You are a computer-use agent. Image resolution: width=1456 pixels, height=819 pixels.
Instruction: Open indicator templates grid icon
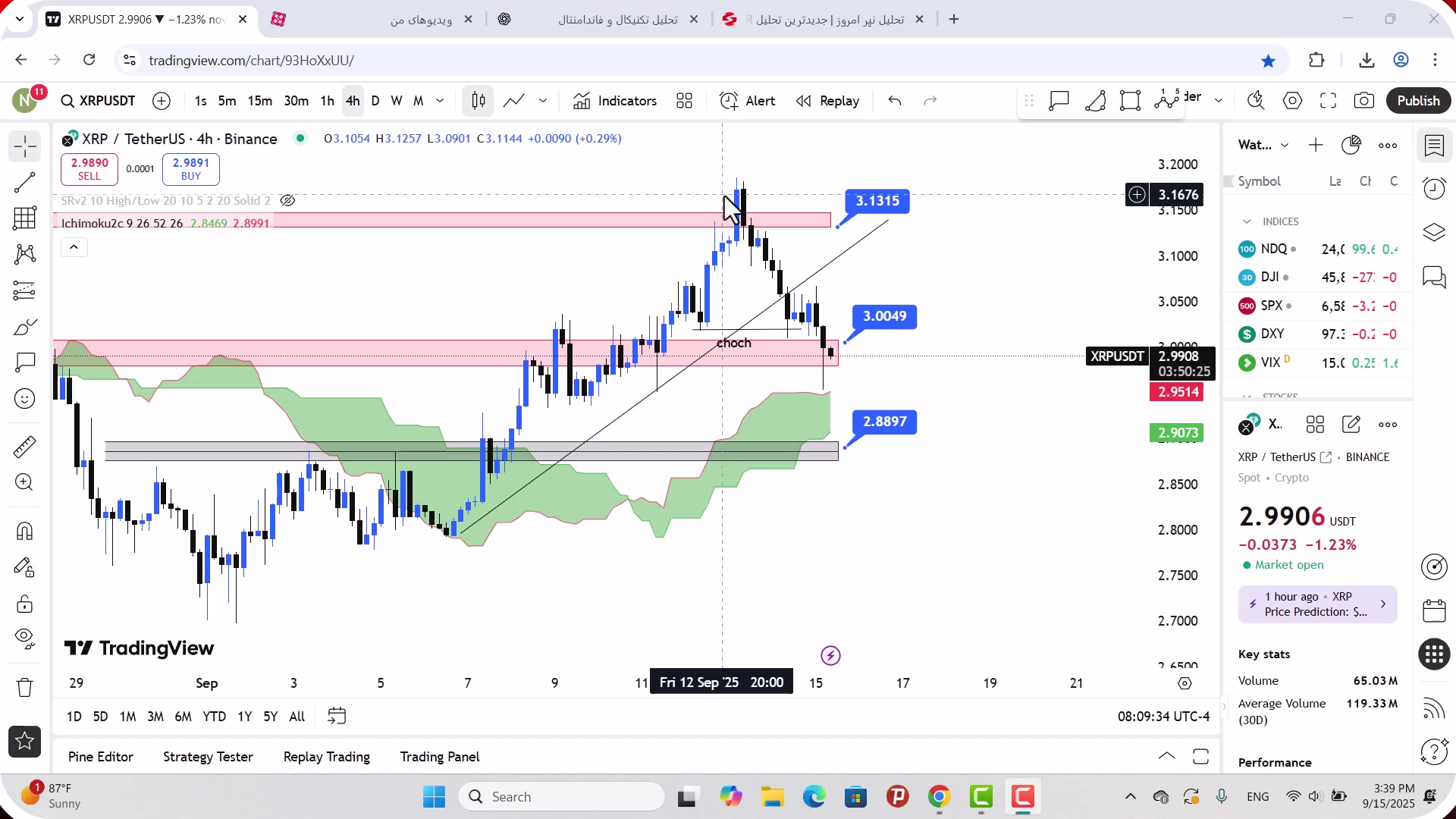(684, 101)
